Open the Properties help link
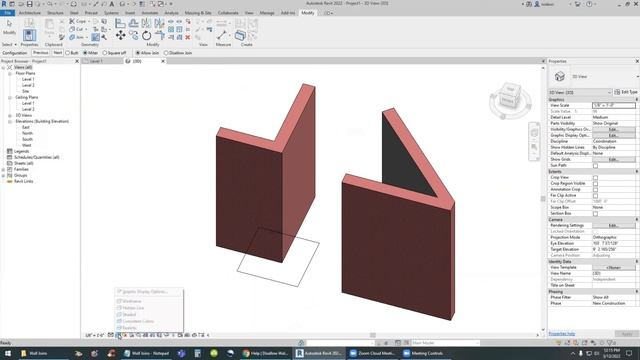 pos(562,334)
